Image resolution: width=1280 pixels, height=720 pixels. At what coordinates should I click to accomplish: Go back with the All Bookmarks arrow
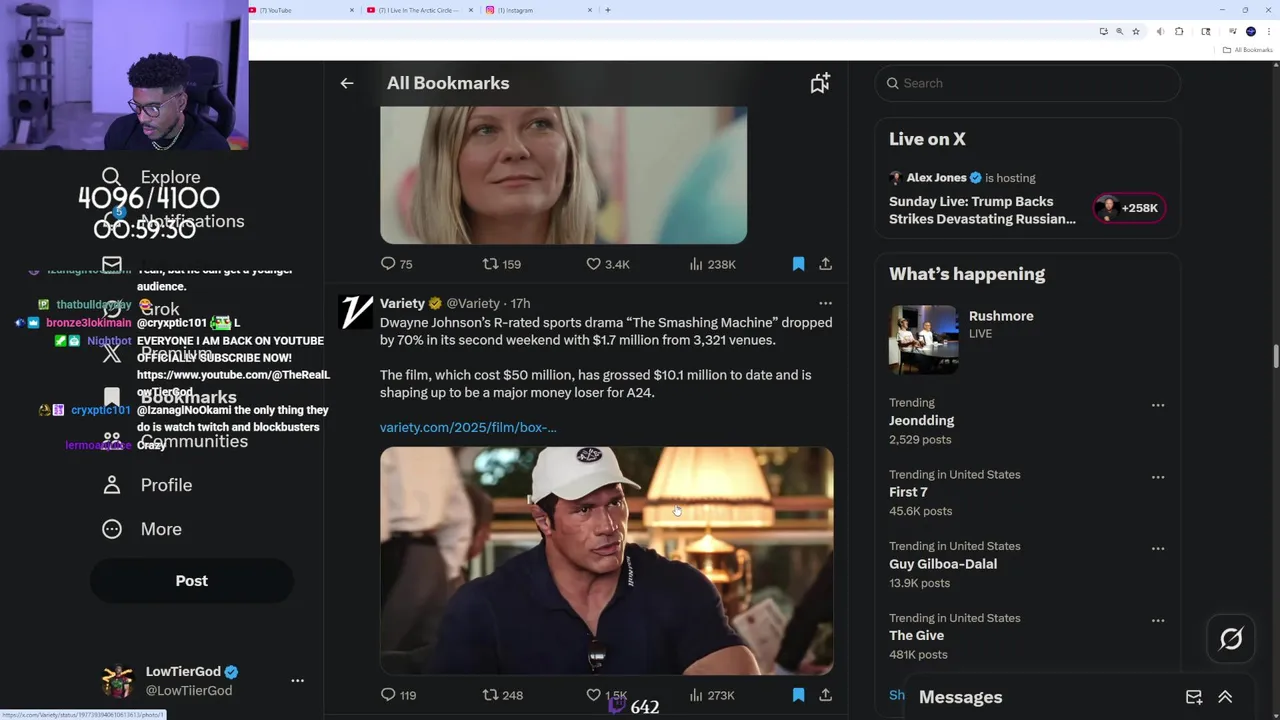click(347, 83)
